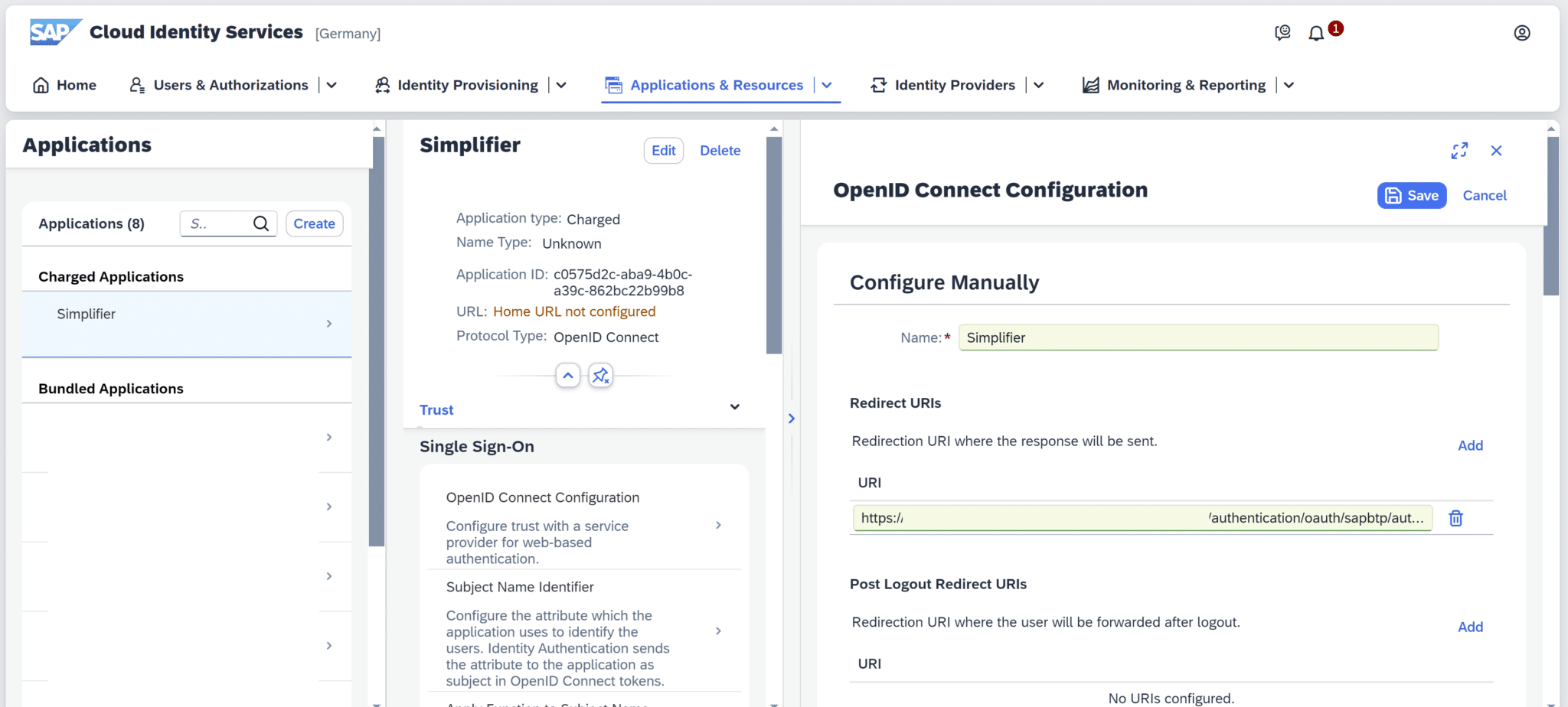Open the Monitoring & Reporting dropdown arrow

point(1289,85)
